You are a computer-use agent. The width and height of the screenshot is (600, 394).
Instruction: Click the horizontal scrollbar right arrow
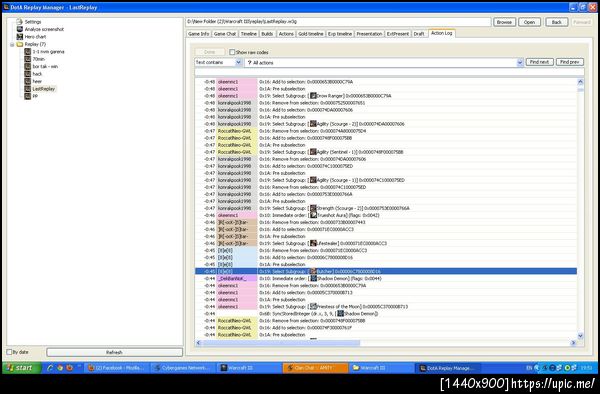[573, 343]
